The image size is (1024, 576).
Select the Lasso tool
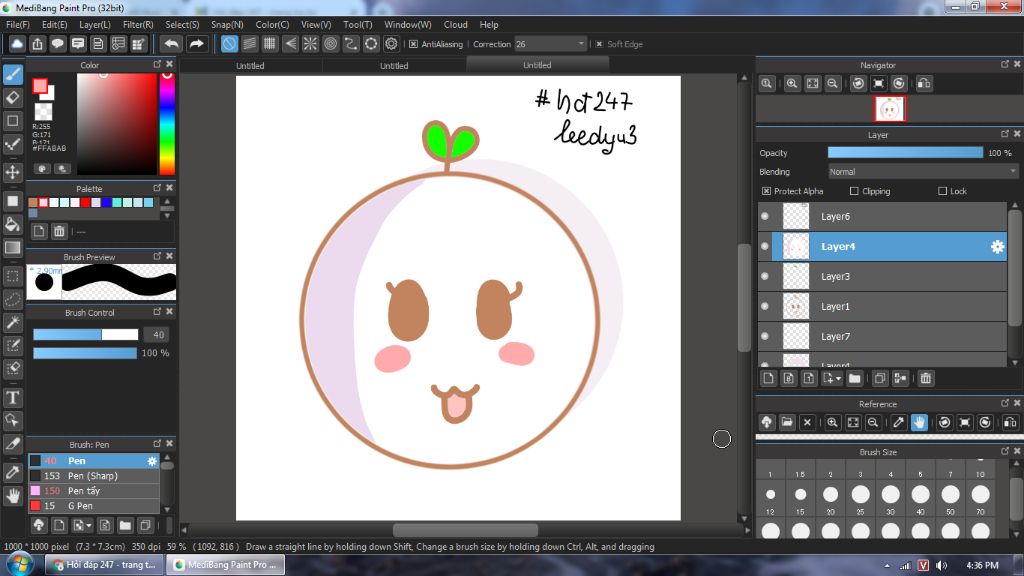point(13,299)
